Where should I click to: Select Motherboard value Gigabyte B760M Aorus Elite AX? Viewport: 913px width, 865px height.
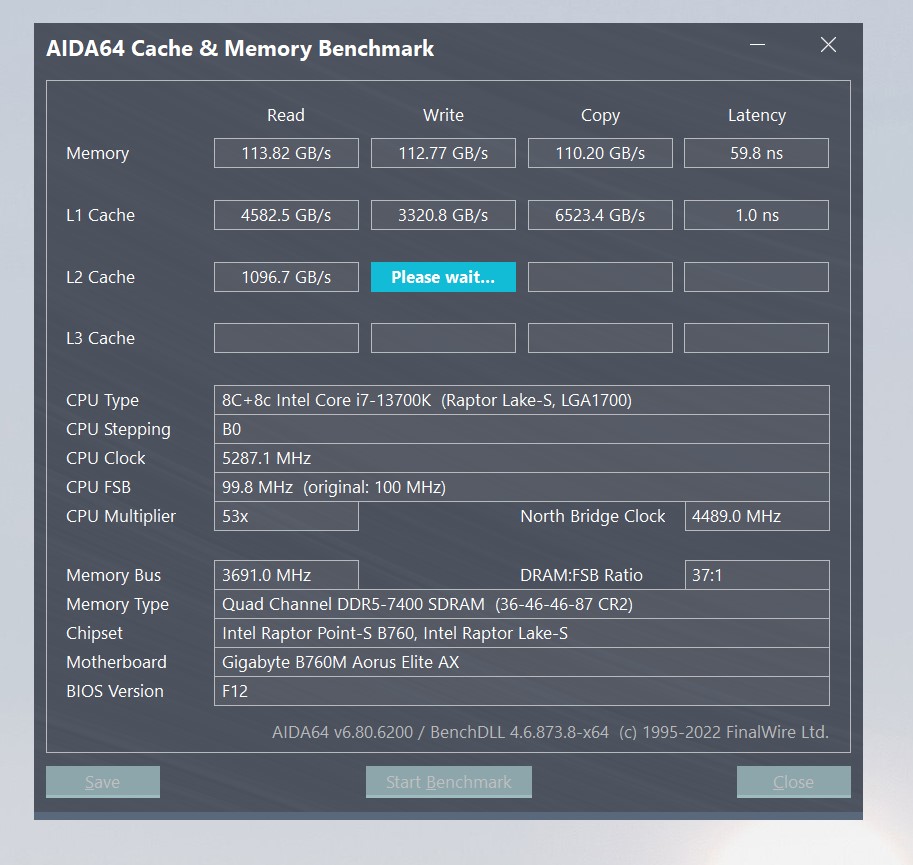[521, 662]
